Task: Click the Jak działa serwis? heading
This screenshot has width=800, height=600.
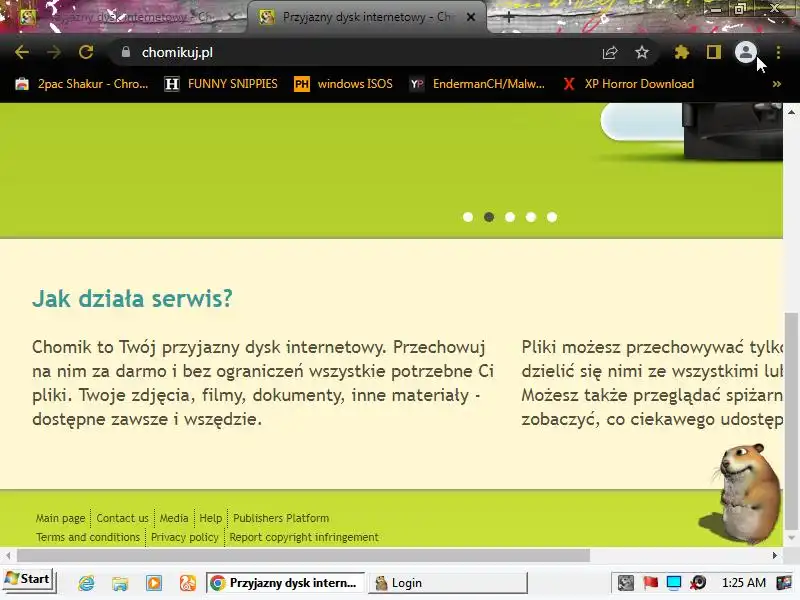Action: pos(132,298)
